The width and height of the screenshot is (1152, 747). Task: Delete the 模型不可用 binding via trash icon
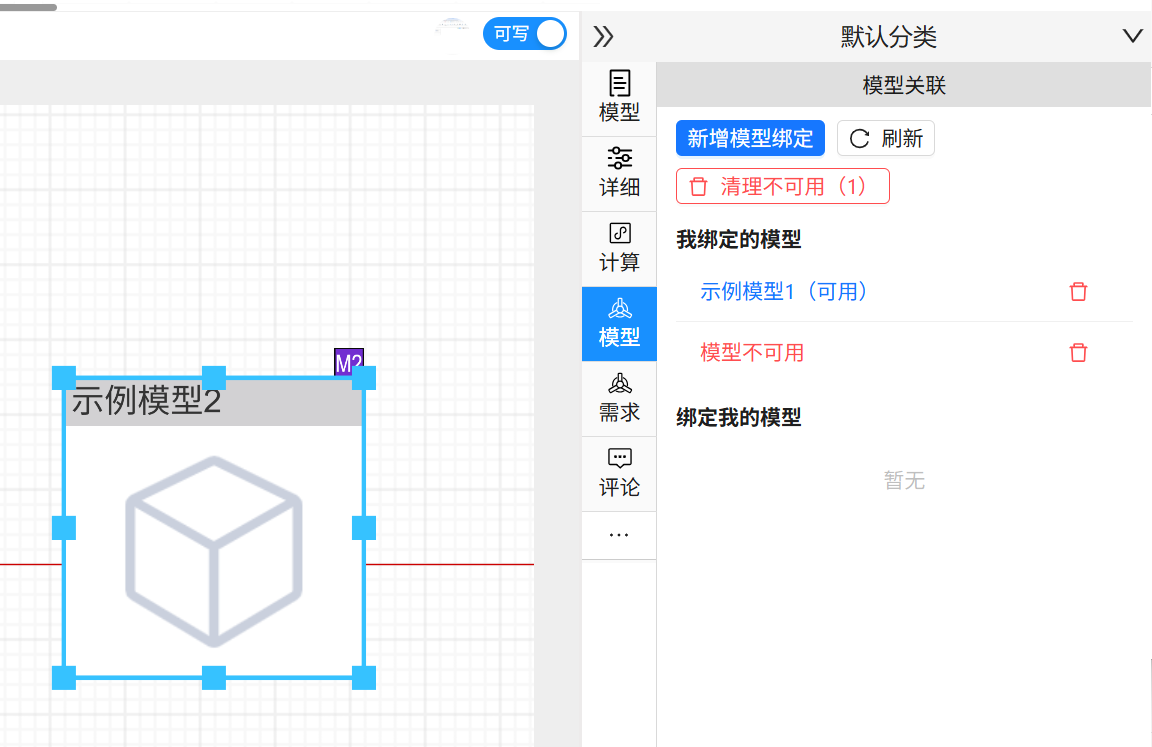[1078, 353]
